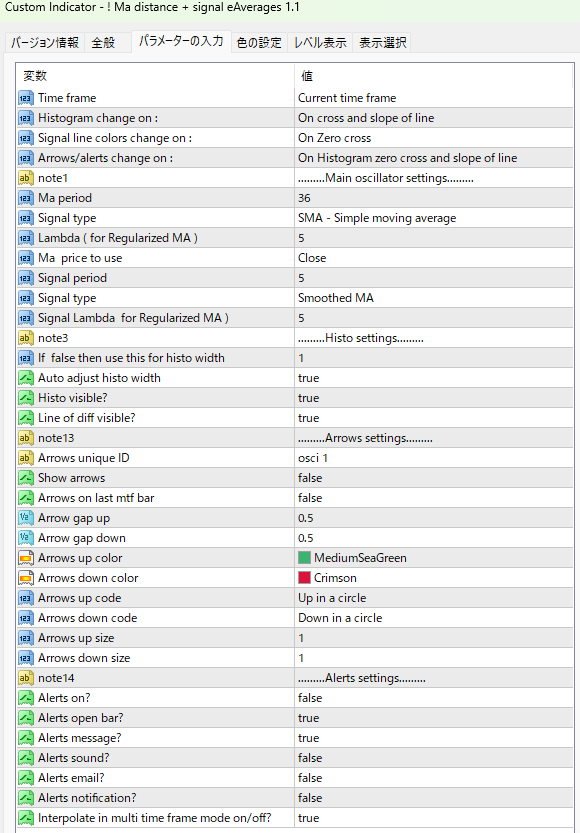This screenshot has height=833, width=580.
Task: Click the boolean icon beside Show arrows
Action: [25, 478]
